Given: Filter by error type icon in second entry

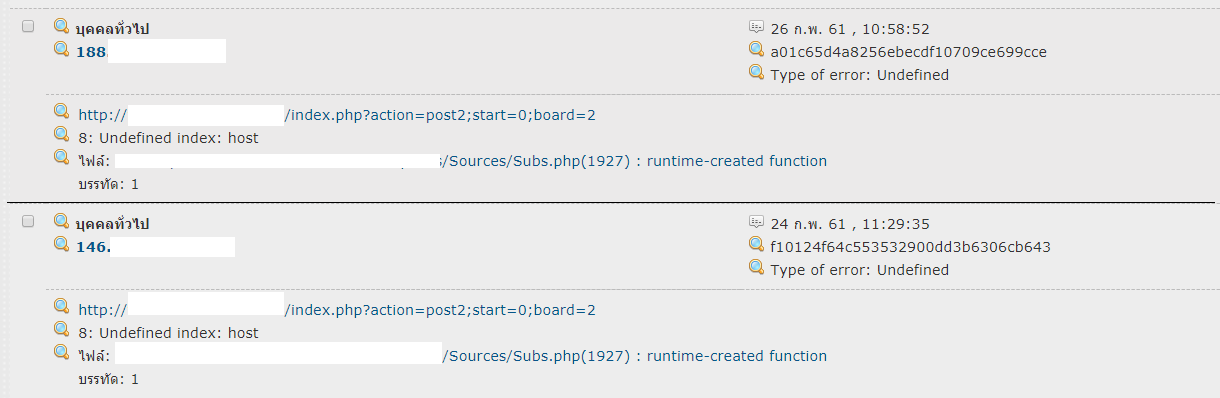Looking at the screenshot, I should (x=756, y=267).
